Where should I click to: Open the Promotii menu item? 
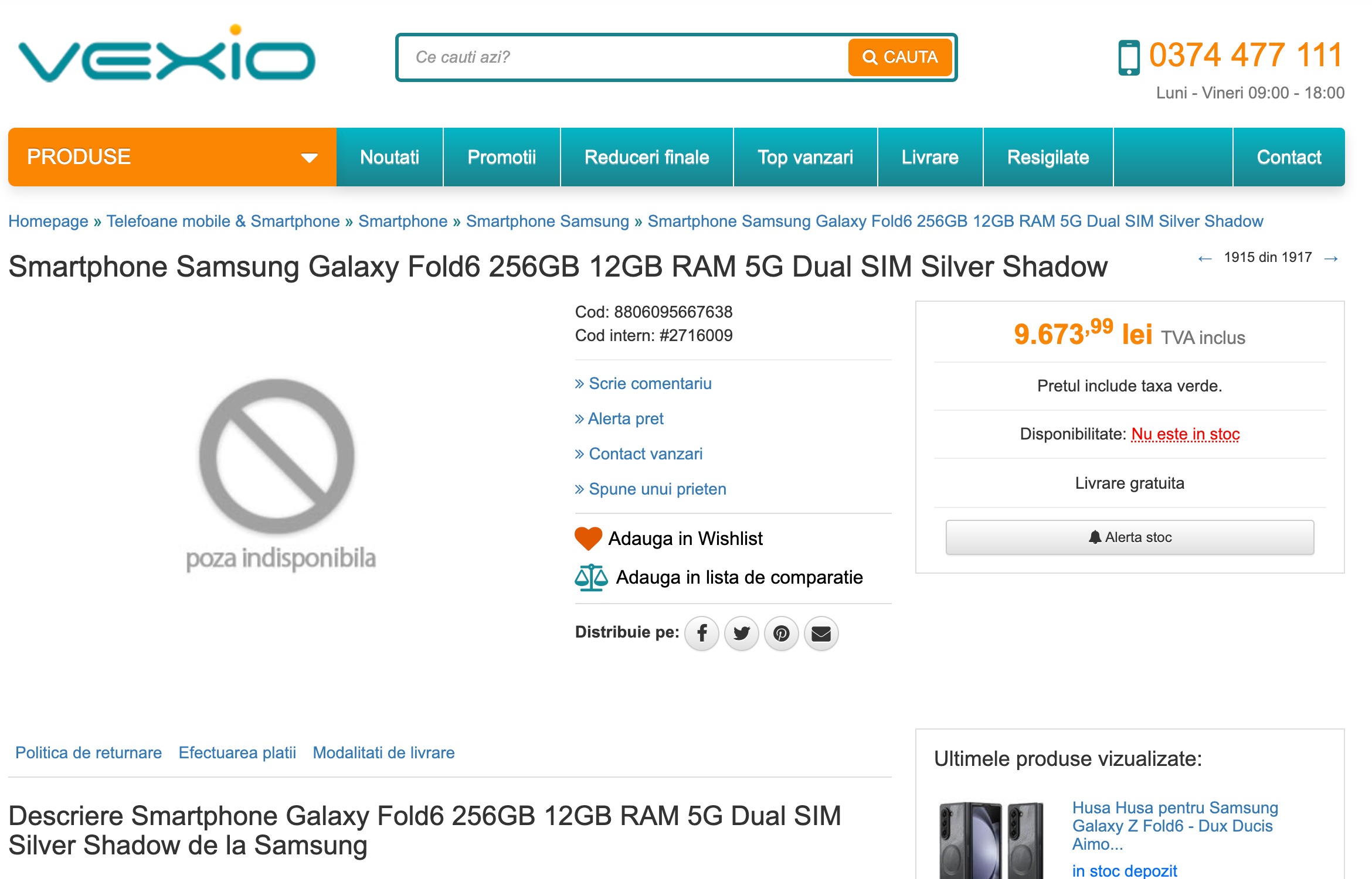(x=501, y=157)
